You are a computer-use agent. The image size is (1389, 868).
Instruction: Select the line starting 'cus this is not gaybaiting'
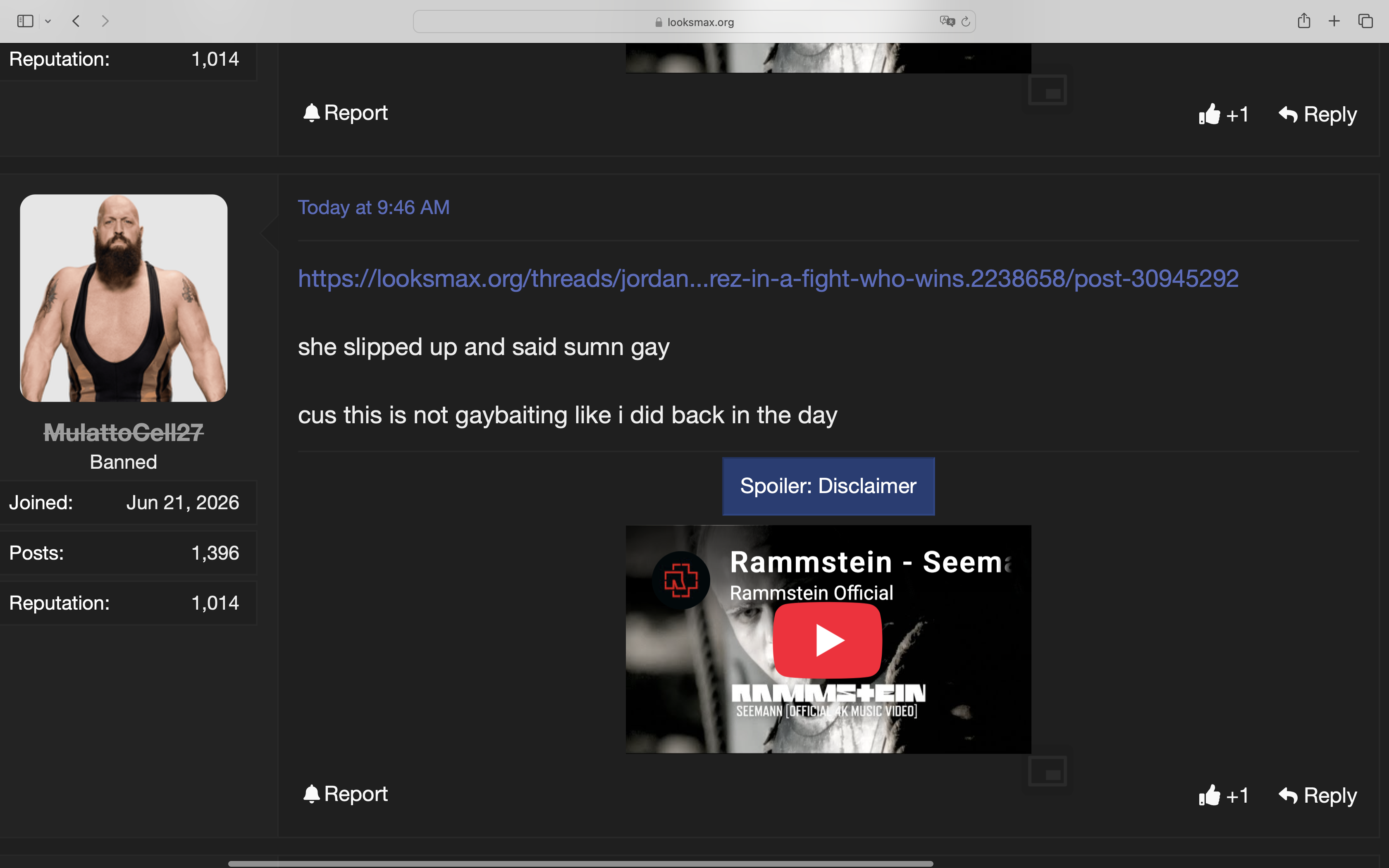(x=568, y=415)
